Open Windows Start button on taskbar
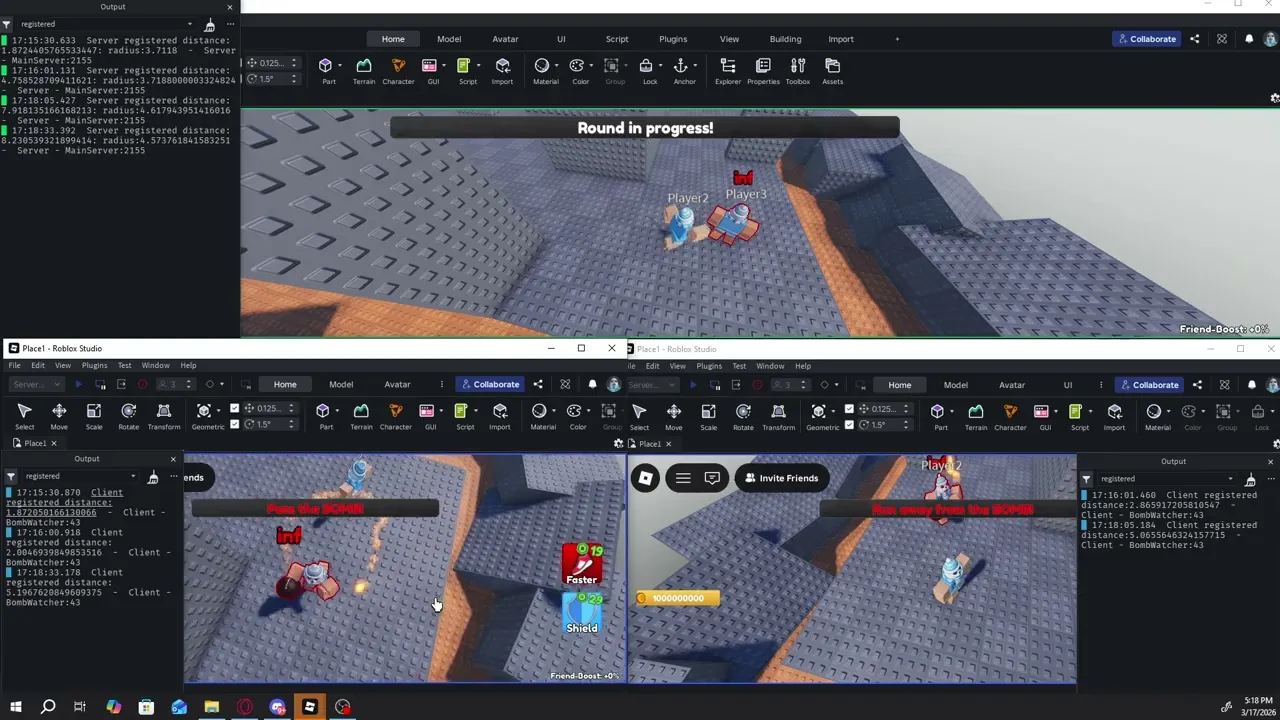 pos(15,707)
